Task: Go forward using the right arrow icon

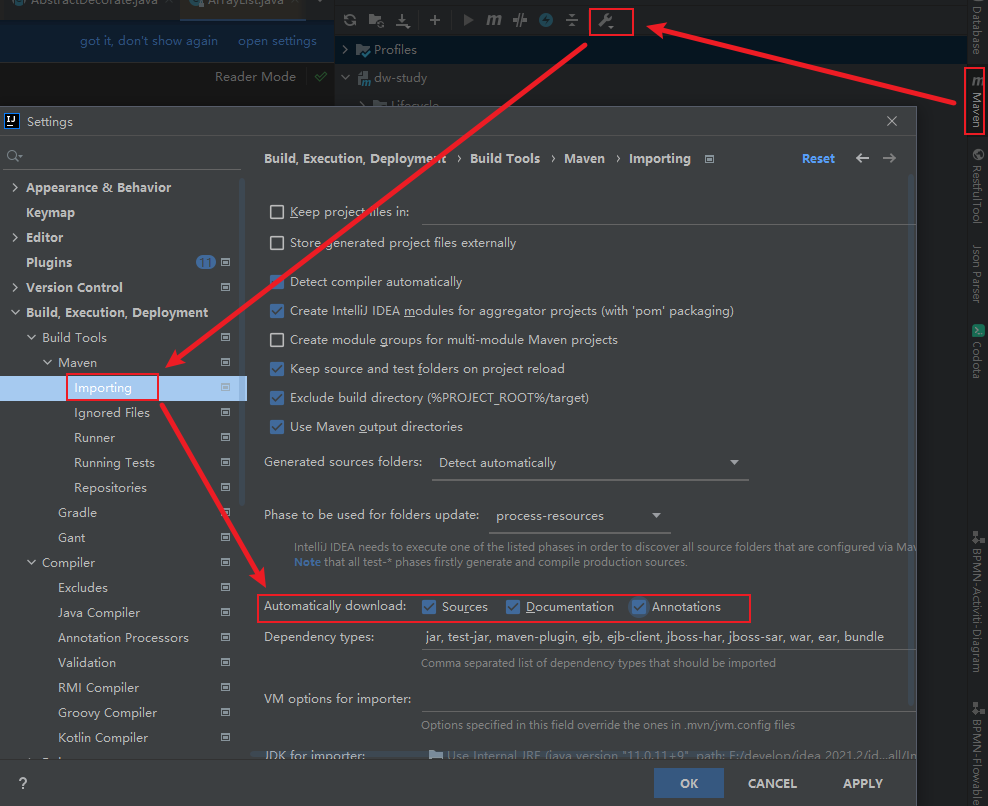Action: (889, 158)
